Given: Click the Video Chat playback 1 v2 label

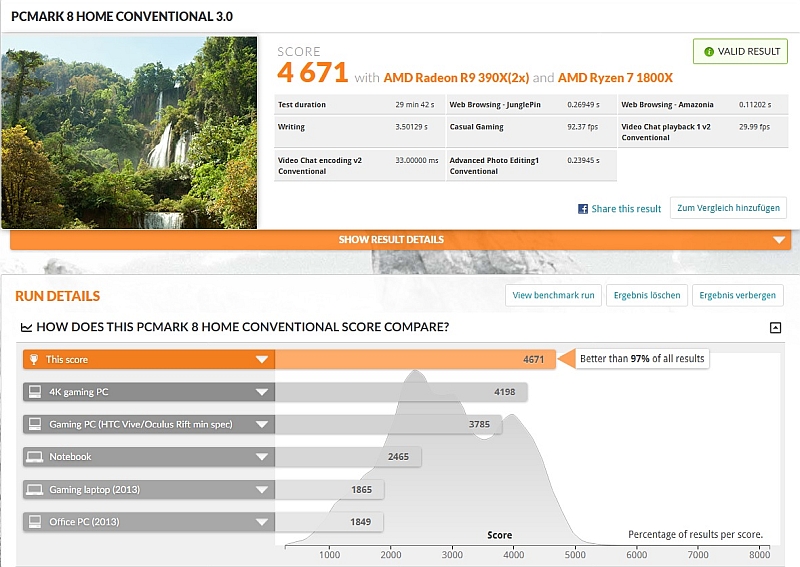Looking at the screenshot, I should (x=666, y=127).
